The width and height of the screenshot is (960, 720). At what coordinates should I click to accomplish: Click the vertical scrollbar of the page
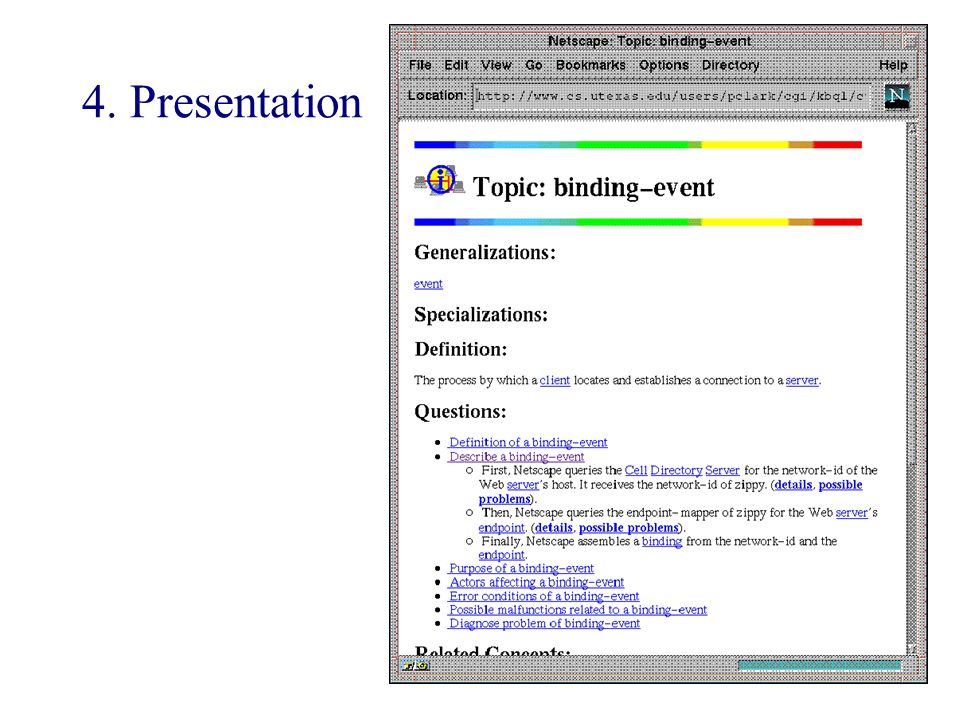pyautogui.click(x=912, y=389)
